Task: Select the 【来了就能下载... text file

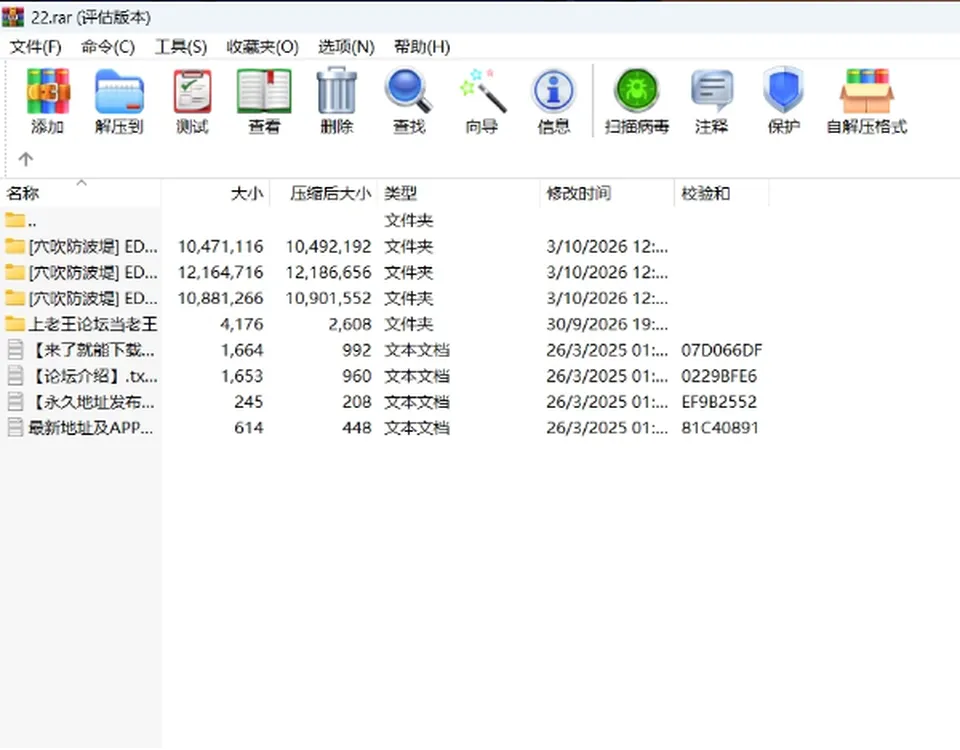Action: [x=92, y=350]
